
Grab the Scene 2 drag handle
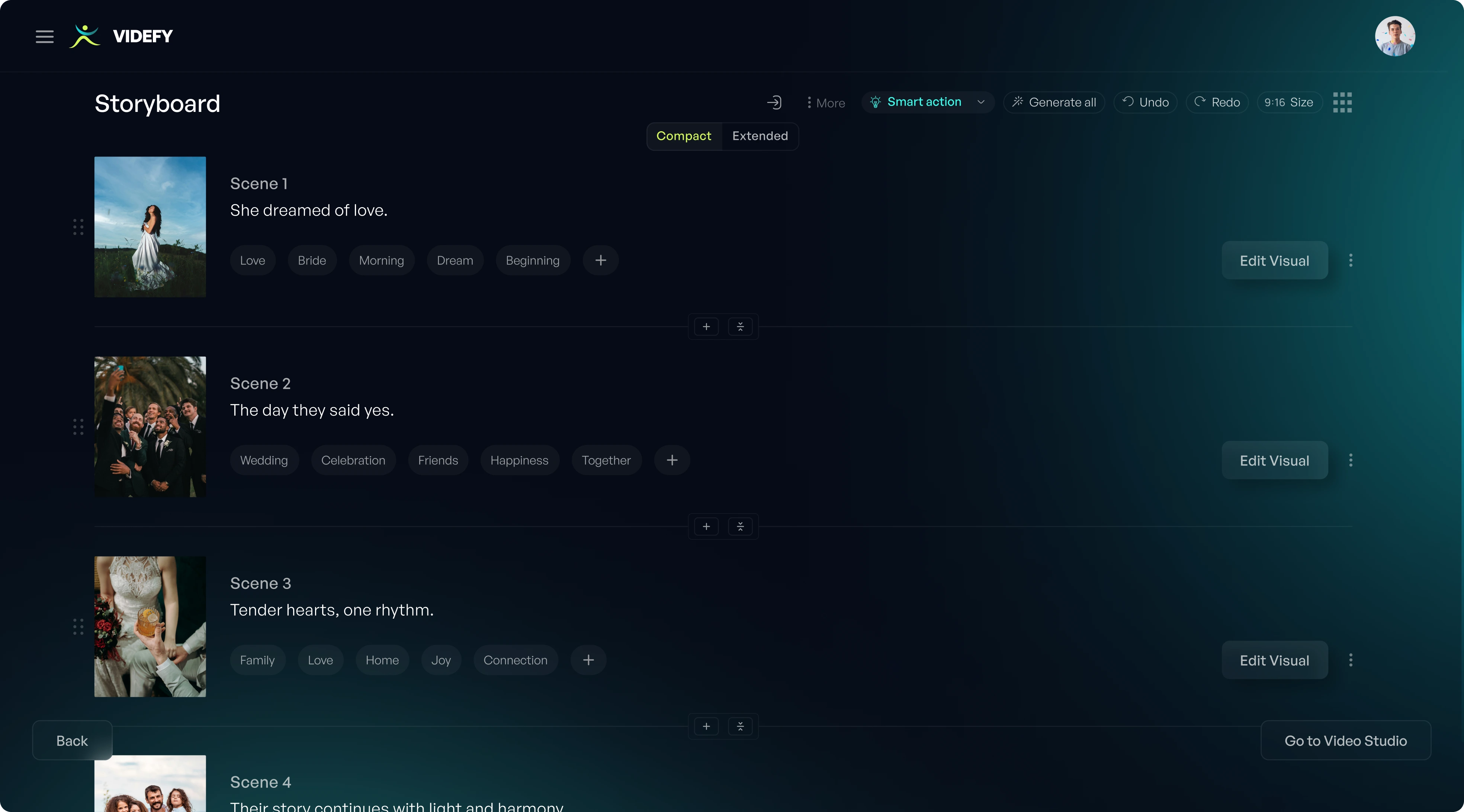pyautogui.click(x=78, y=427)
